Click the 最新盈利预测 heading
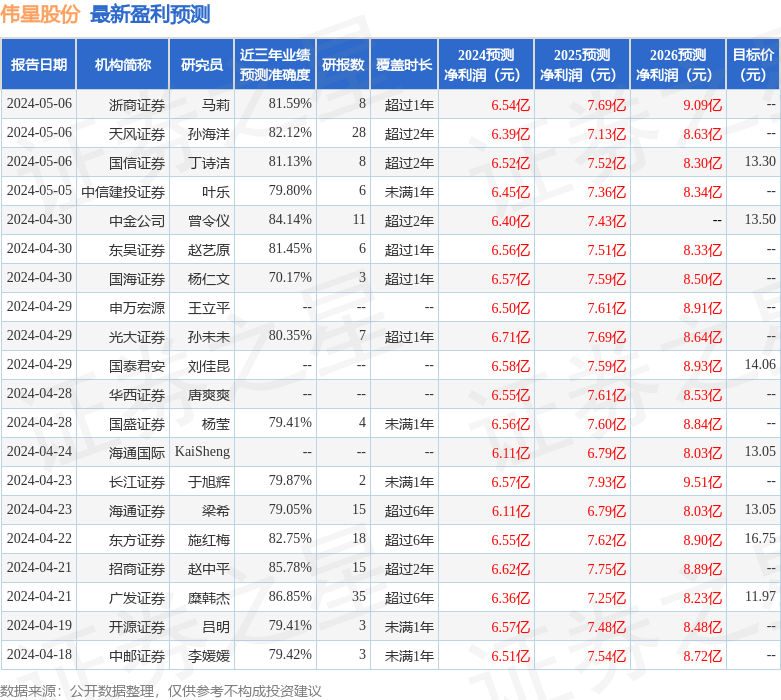The image size is (781, 700). tap(150, 14)
